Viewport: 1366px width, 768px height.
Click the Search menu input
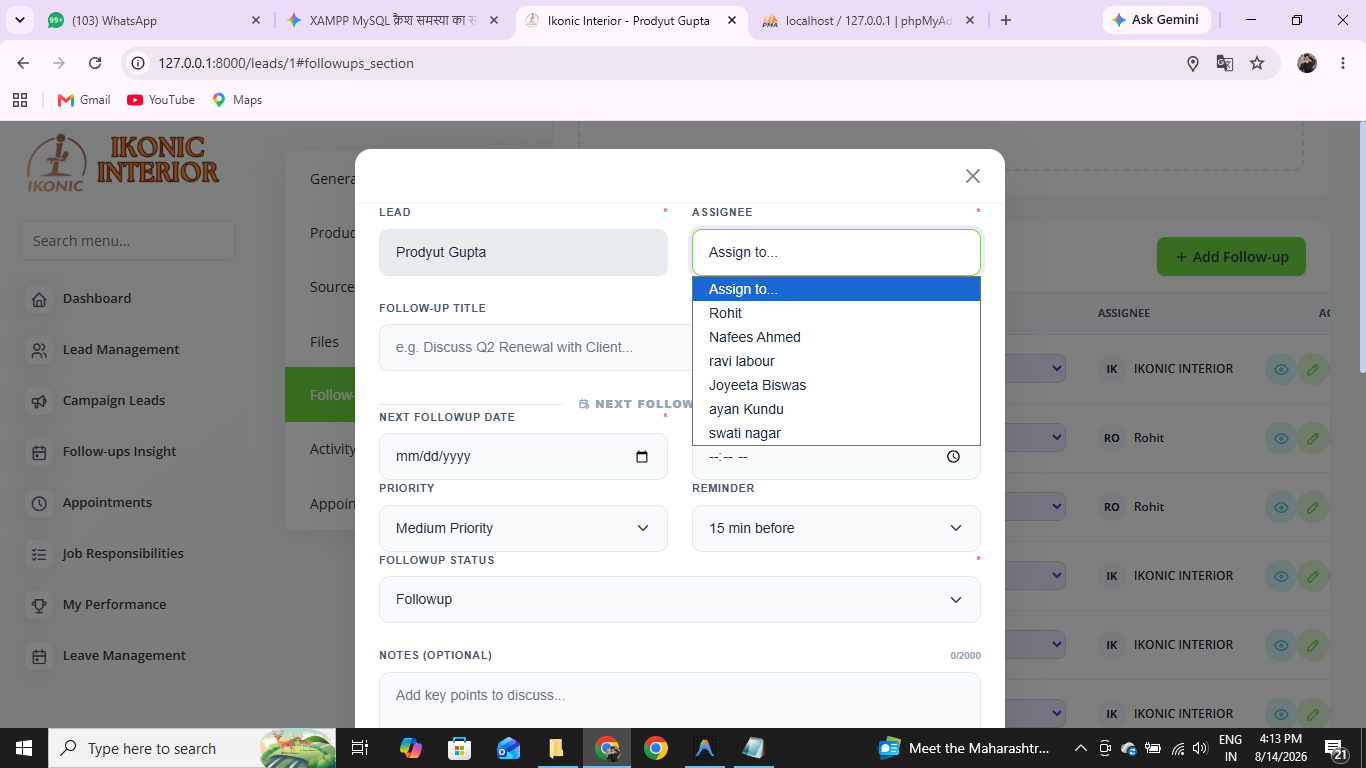coord(127,241)
